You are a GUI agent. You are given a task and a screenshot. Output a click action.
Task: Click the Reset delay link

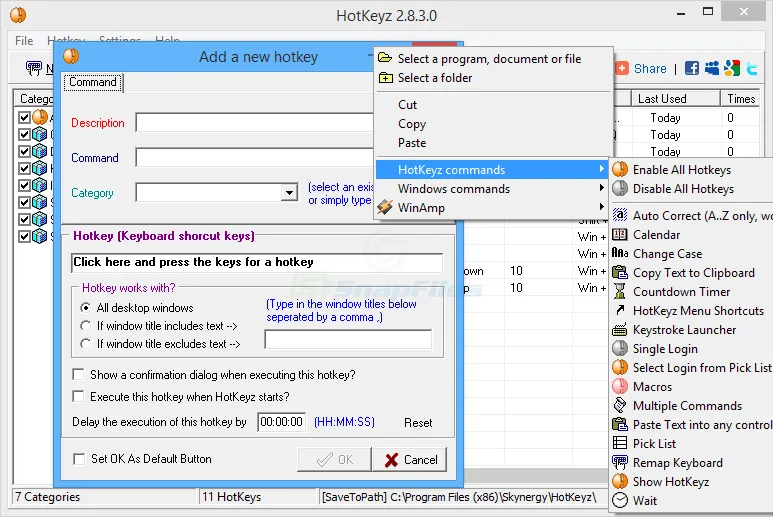tap(418, 422)
